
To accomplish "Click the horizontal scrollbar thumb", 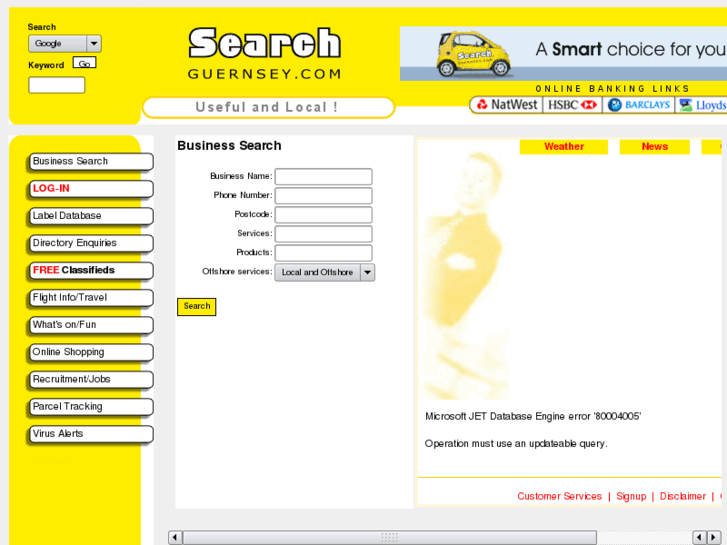I will 389,538.
